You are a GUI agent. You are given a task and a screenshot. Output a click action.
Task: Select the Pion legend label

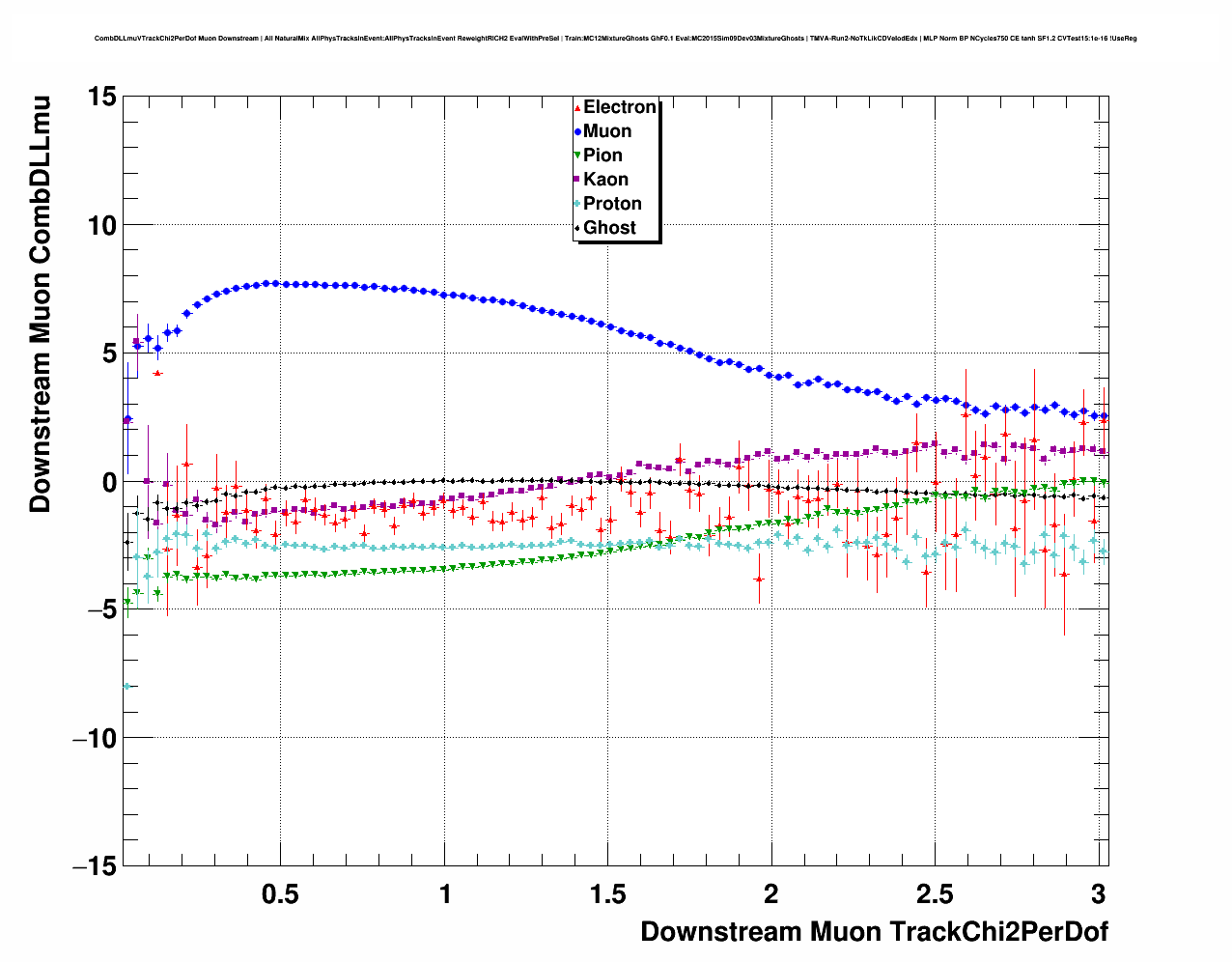tap(602, 156)
